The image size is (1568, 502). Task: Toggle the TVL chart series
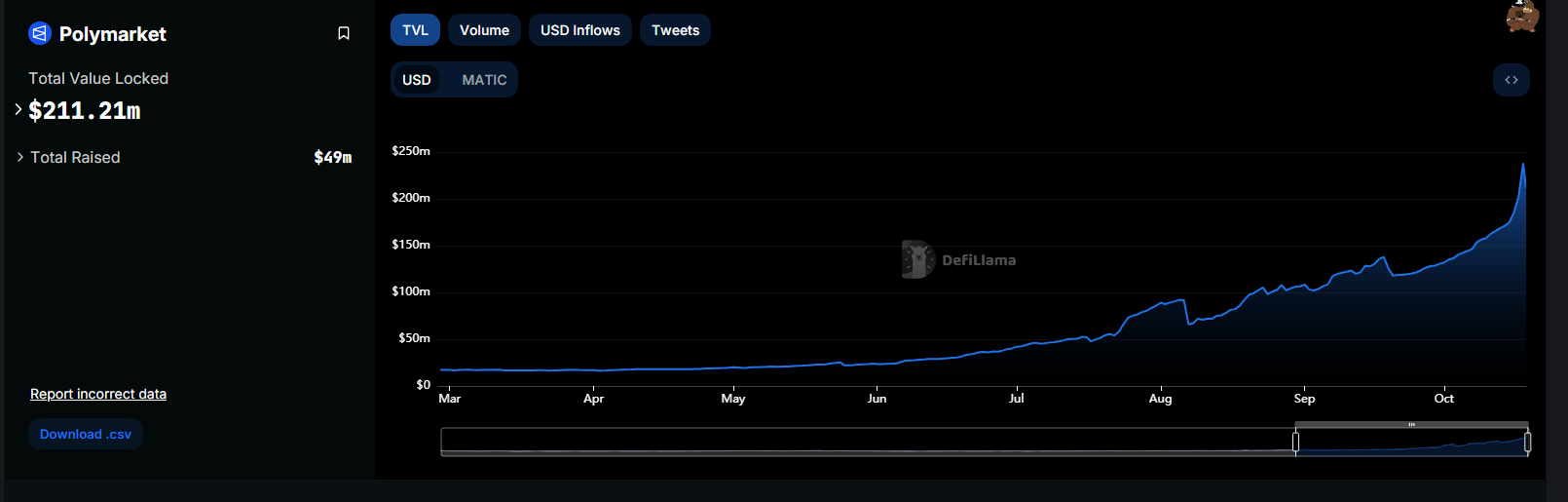click(x=415, y=30)
